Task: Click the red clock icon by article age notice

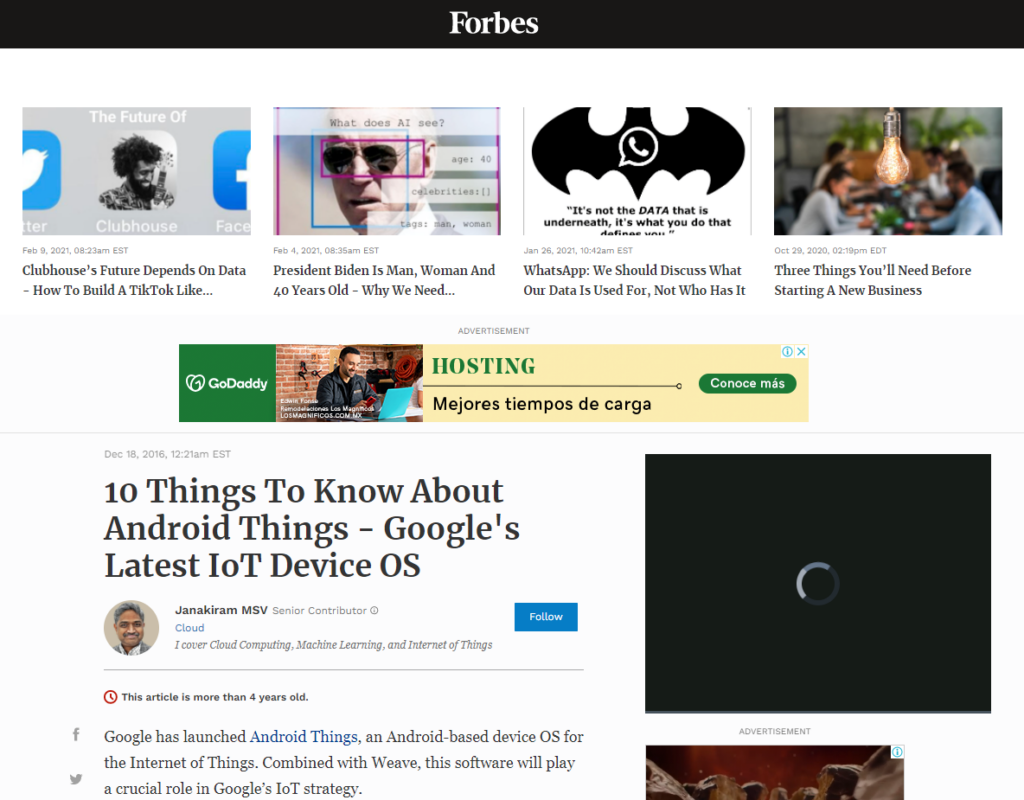Action: click(110, 697)
